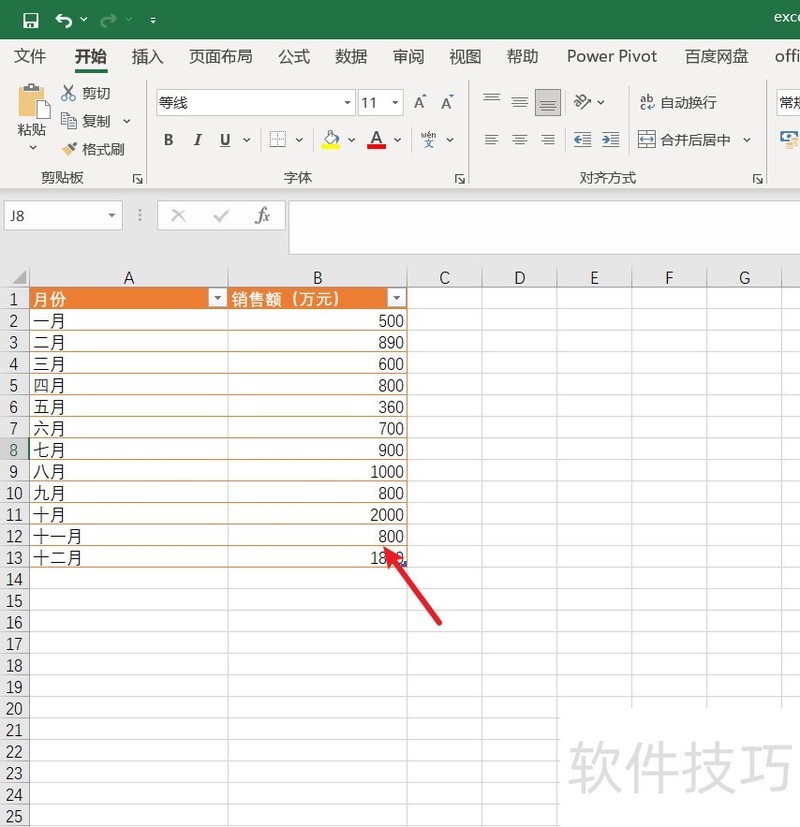This screenshot has height=827, width=800.
Task: Open the 销售额 column filter dropdown
Action: (x=396, y=298)
